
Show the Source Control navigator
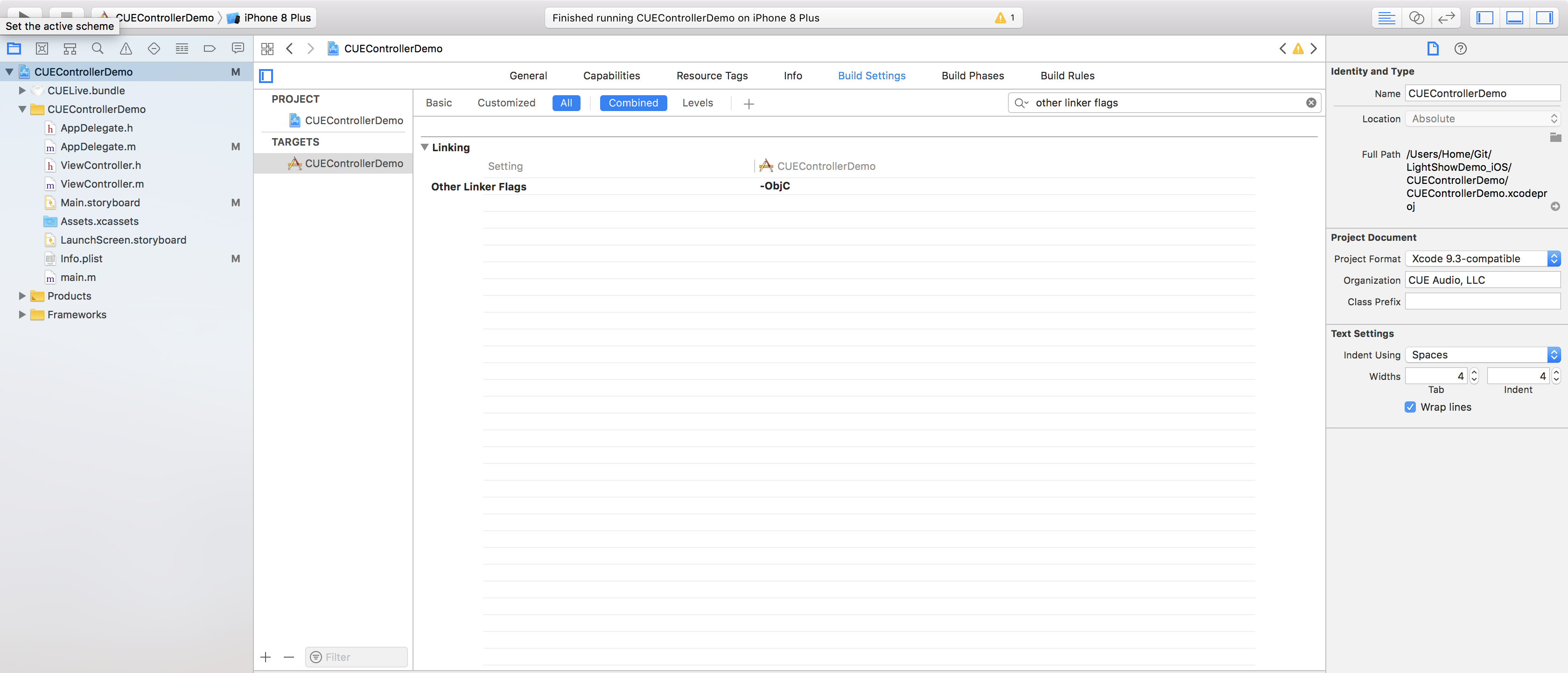[42, 49]
